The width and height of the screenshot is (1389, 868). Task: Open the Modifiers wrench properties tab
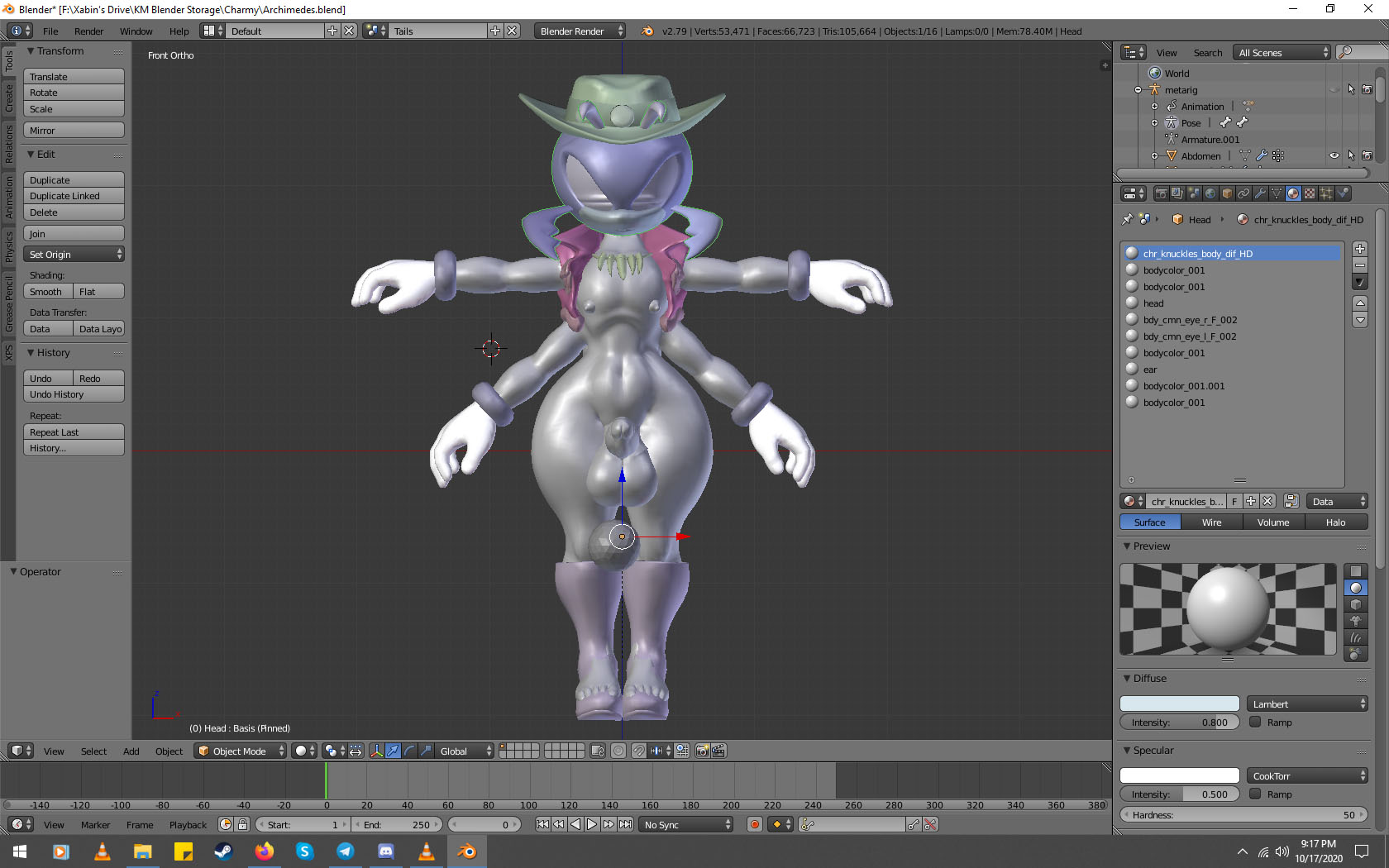(x=1260, y=193)
